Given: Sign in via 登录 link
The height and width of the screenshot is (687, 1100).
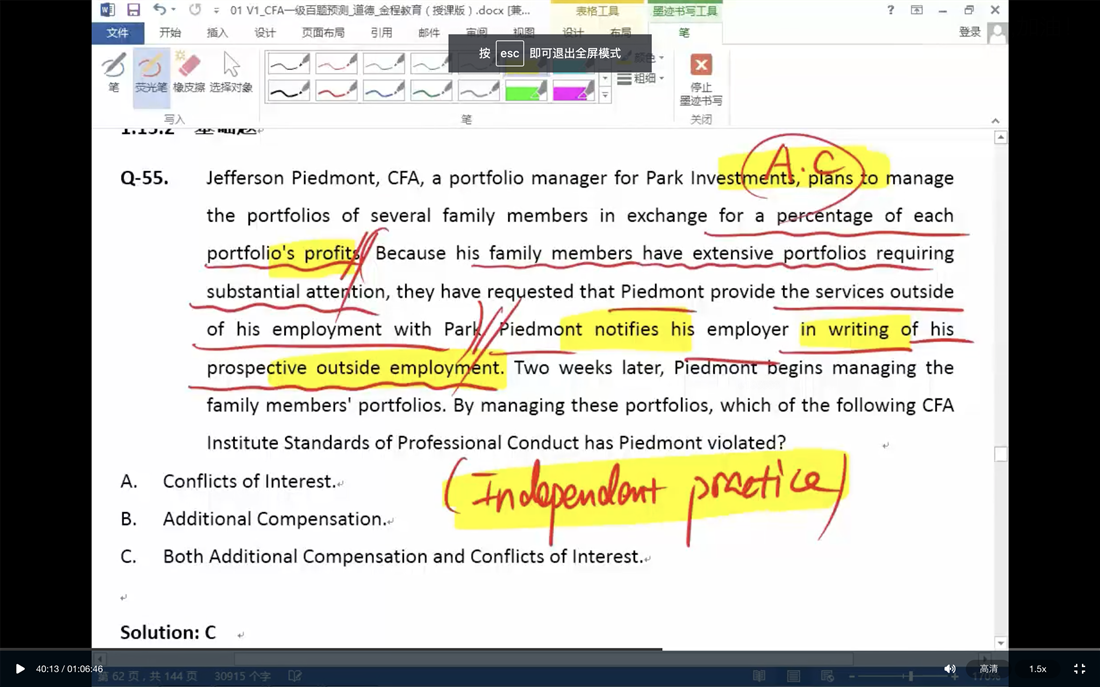Looking at the screenshot, I should (x=970, y=32).
